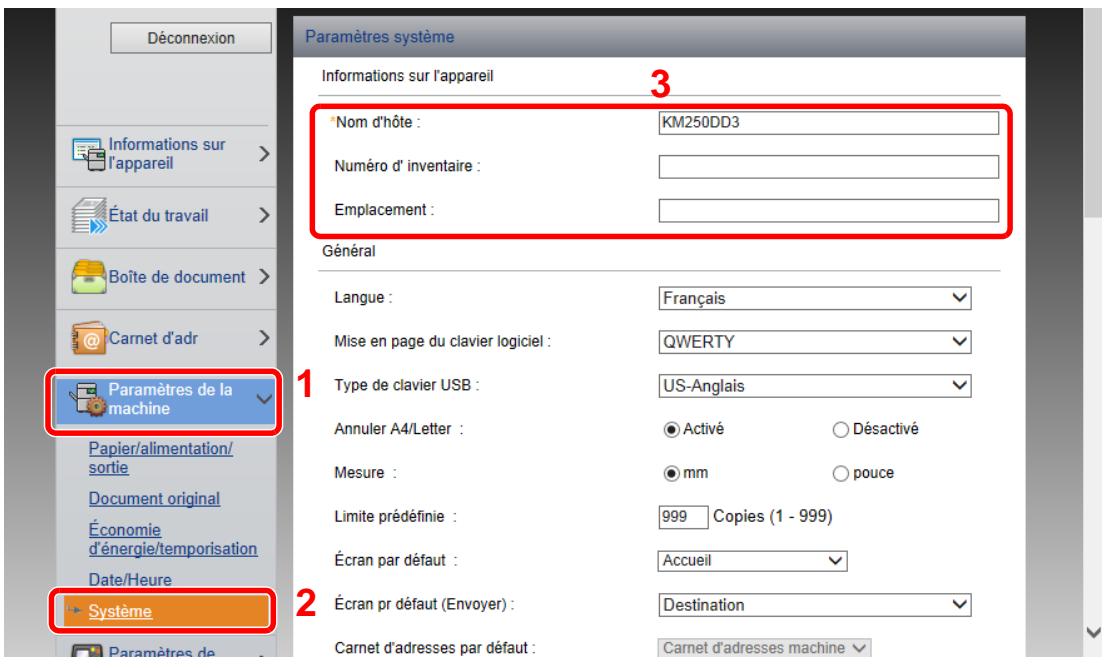Open Informations sur l'appareil menu item
The image size is (1106, 668).
[166, 154]
